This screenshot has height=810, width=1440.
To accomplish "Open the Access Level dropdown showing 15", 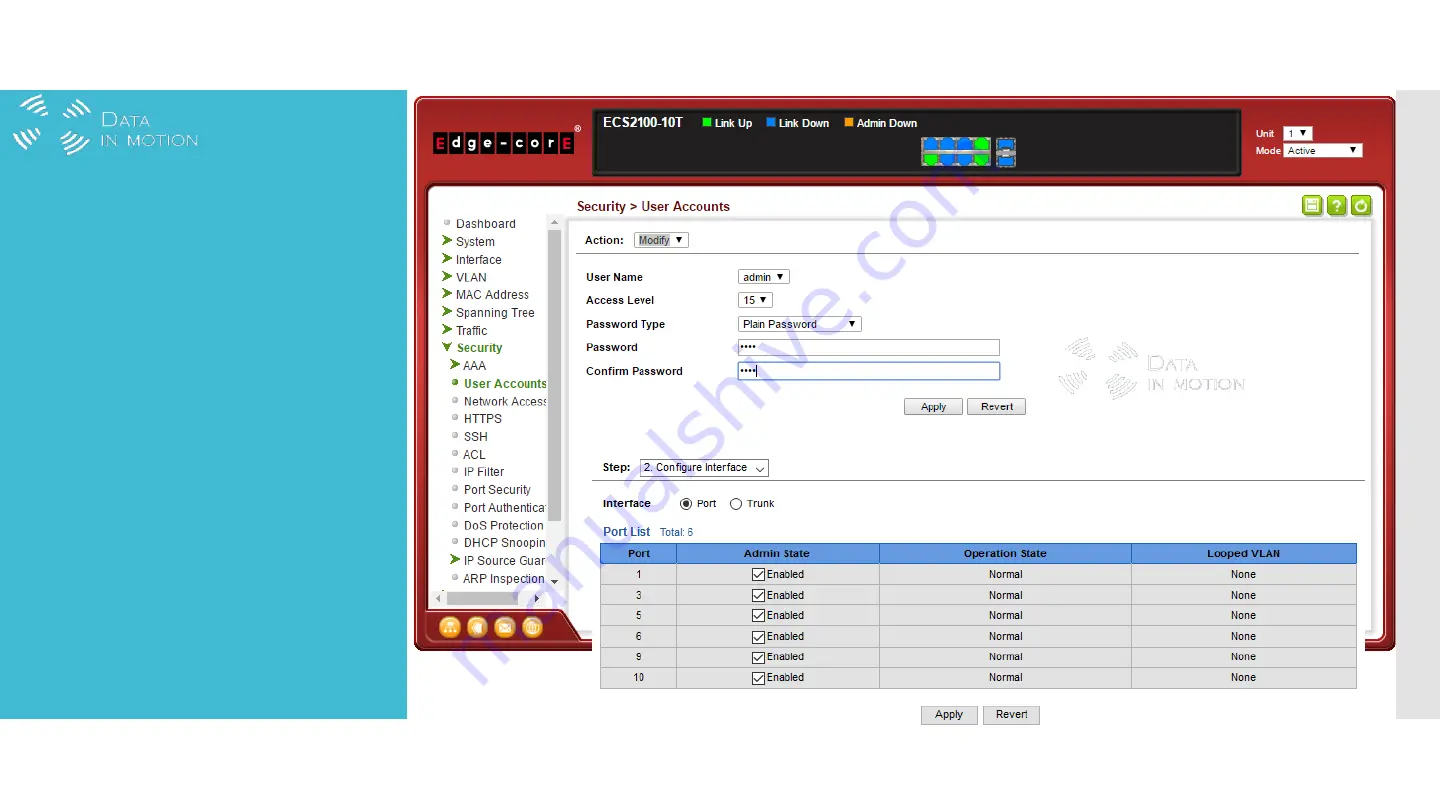I will tap(755, 300).
